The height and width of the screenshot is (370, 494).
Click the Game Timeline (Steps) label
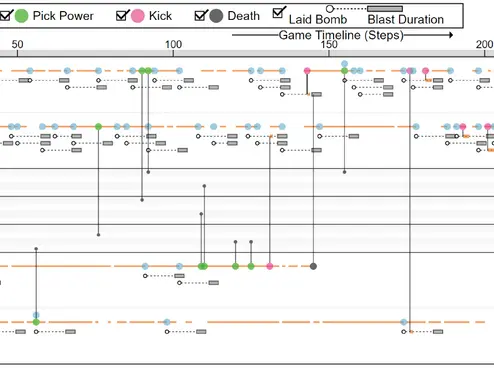click(341, 35)
